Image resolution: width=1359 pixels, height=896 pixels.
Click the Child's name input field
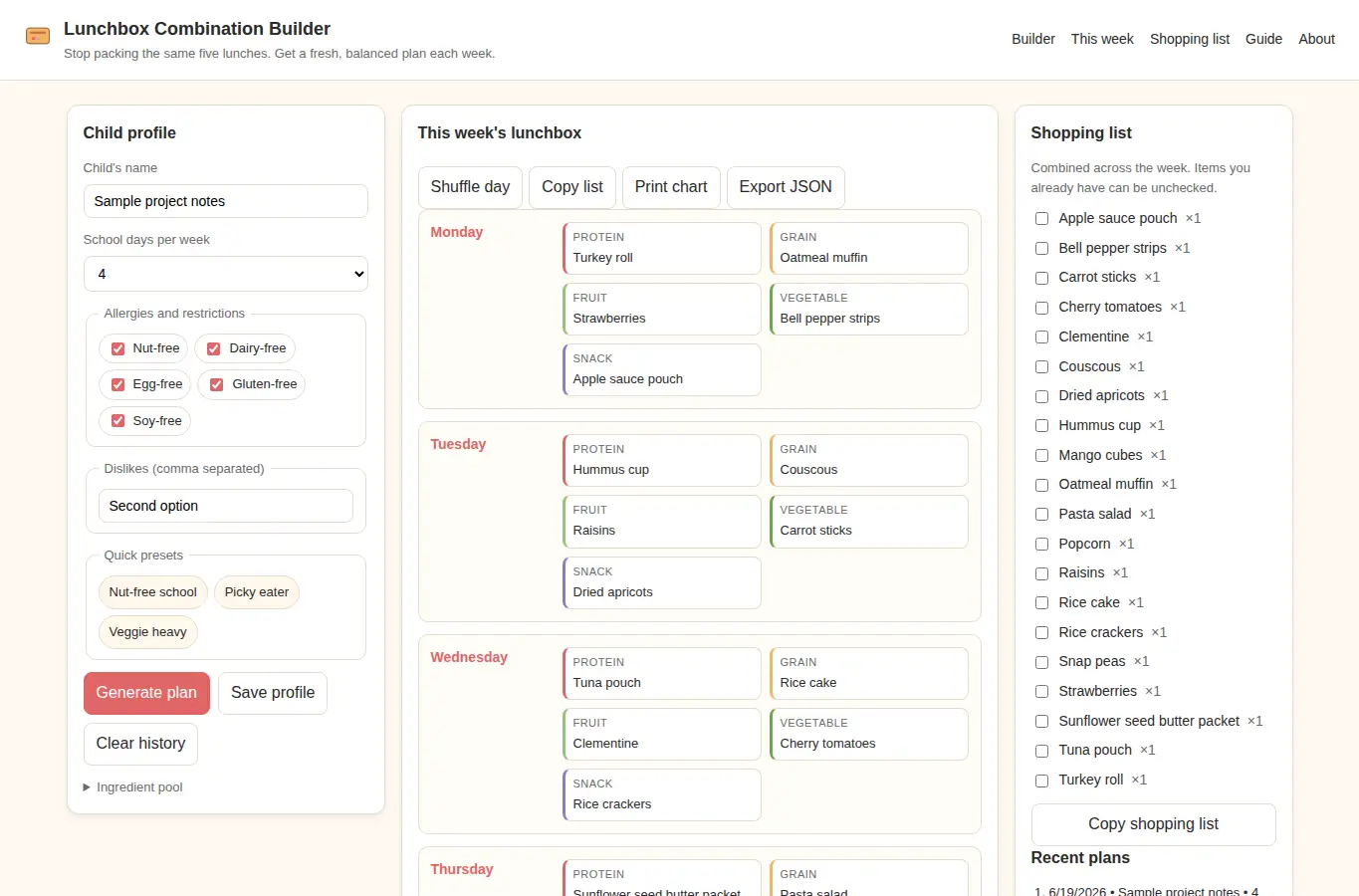(x=226, y=201)
